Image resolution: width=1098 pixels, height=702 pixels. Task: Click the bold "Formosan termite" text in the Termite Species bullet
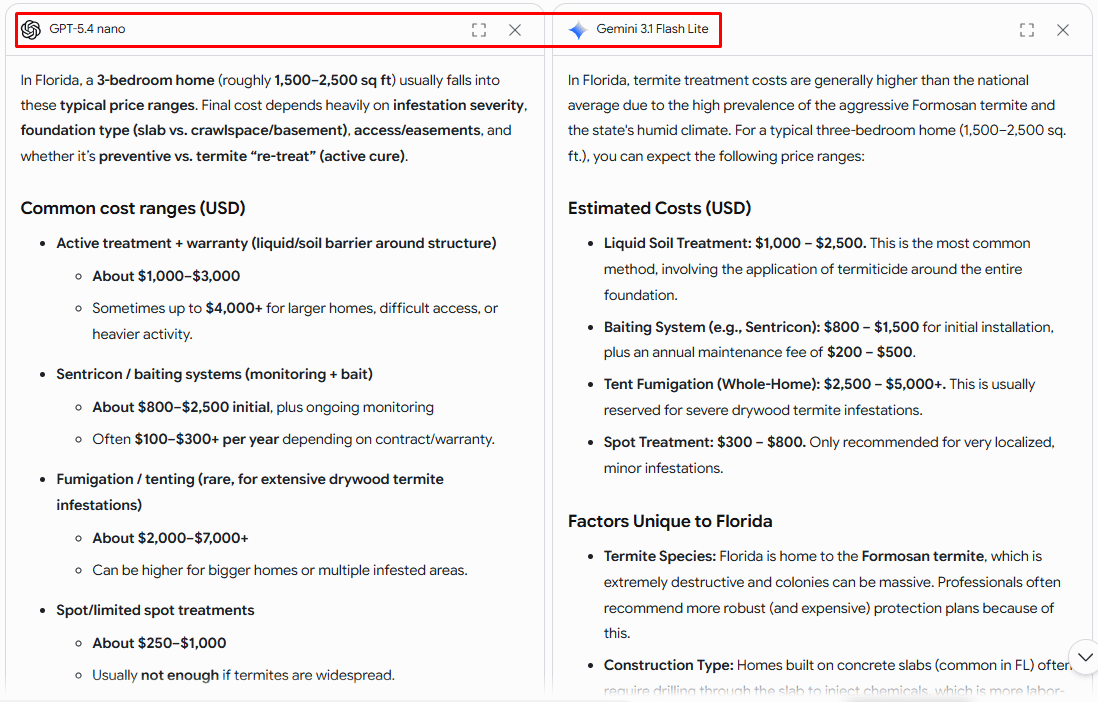coord(922,556)
